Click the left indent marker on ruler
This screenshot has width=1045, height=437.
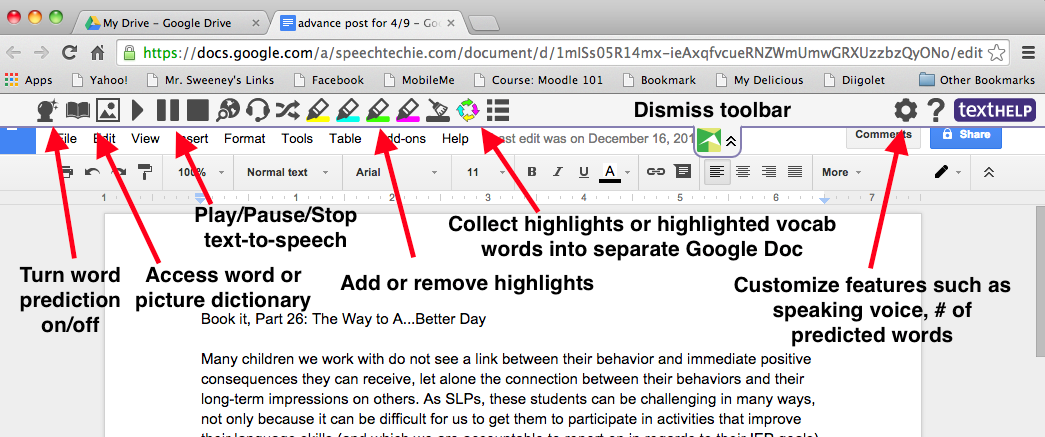(200, 198)
